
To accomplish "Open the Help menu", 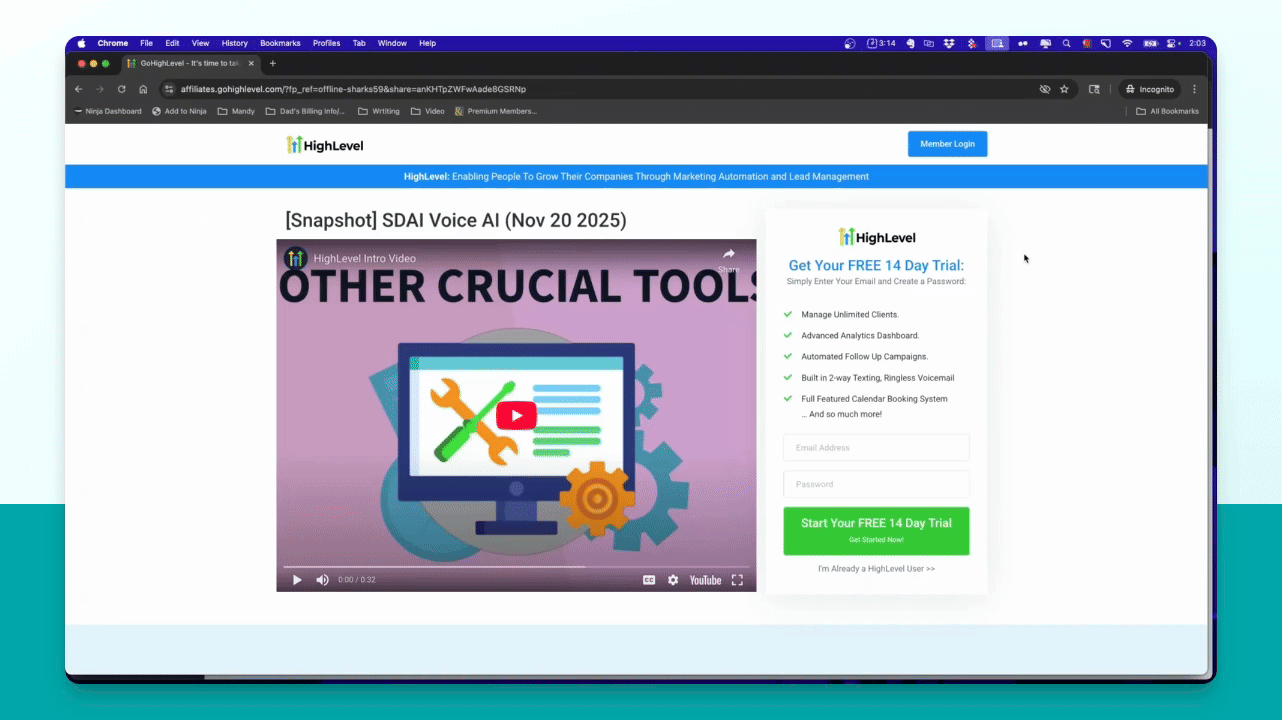I will click(x=428, y=43).
